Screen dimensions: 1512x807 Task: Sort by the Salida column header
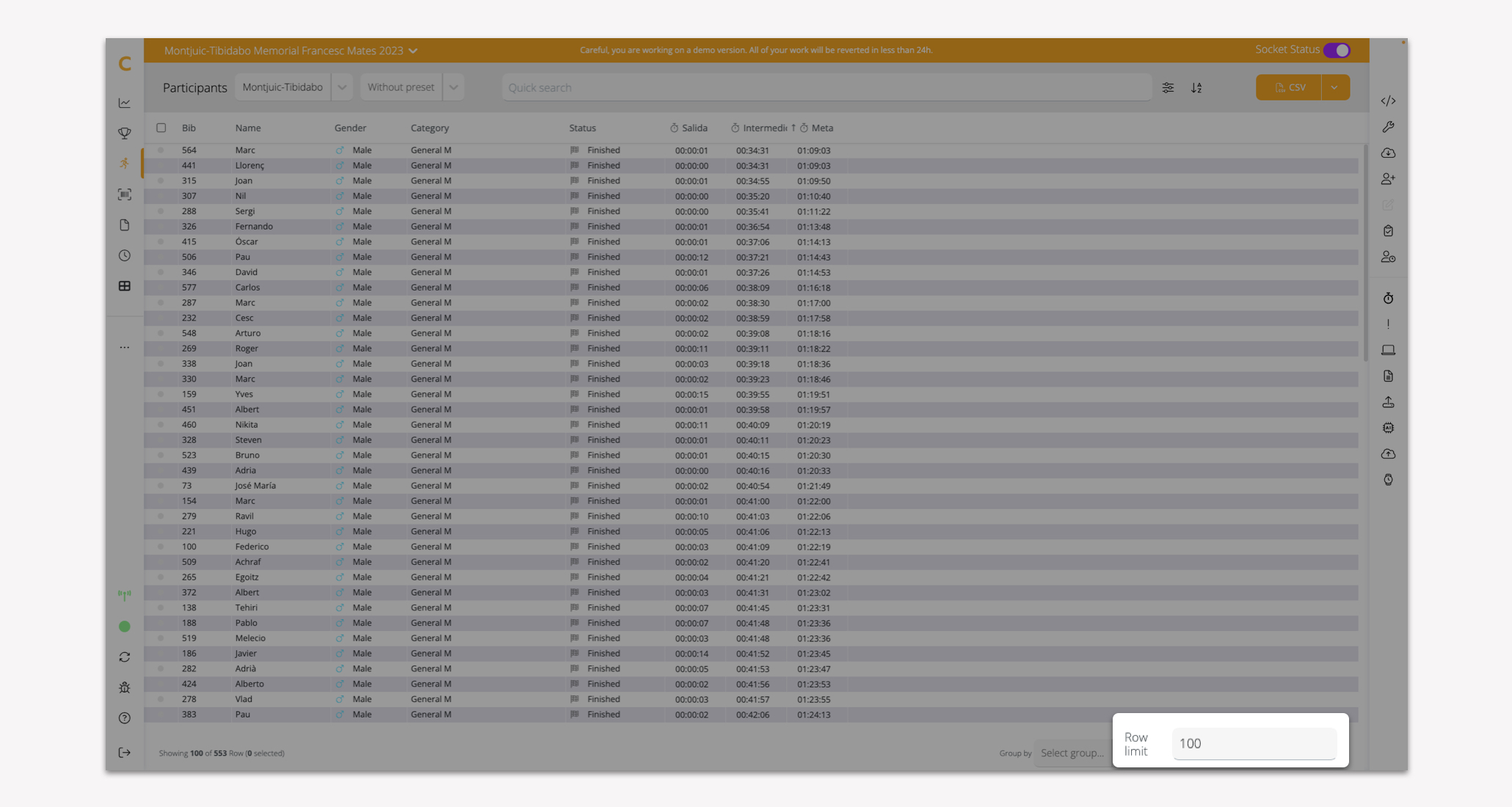coord(690,128)
